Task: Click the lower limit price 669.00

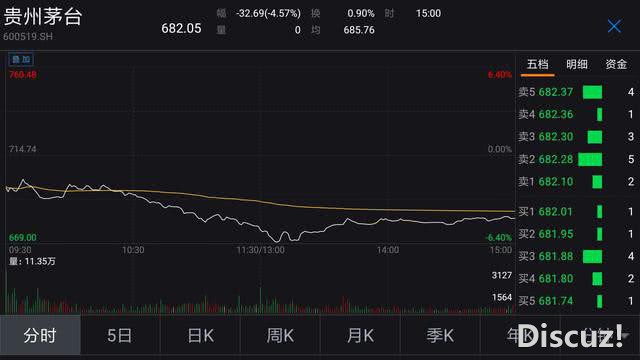Action: coord(23,238)
